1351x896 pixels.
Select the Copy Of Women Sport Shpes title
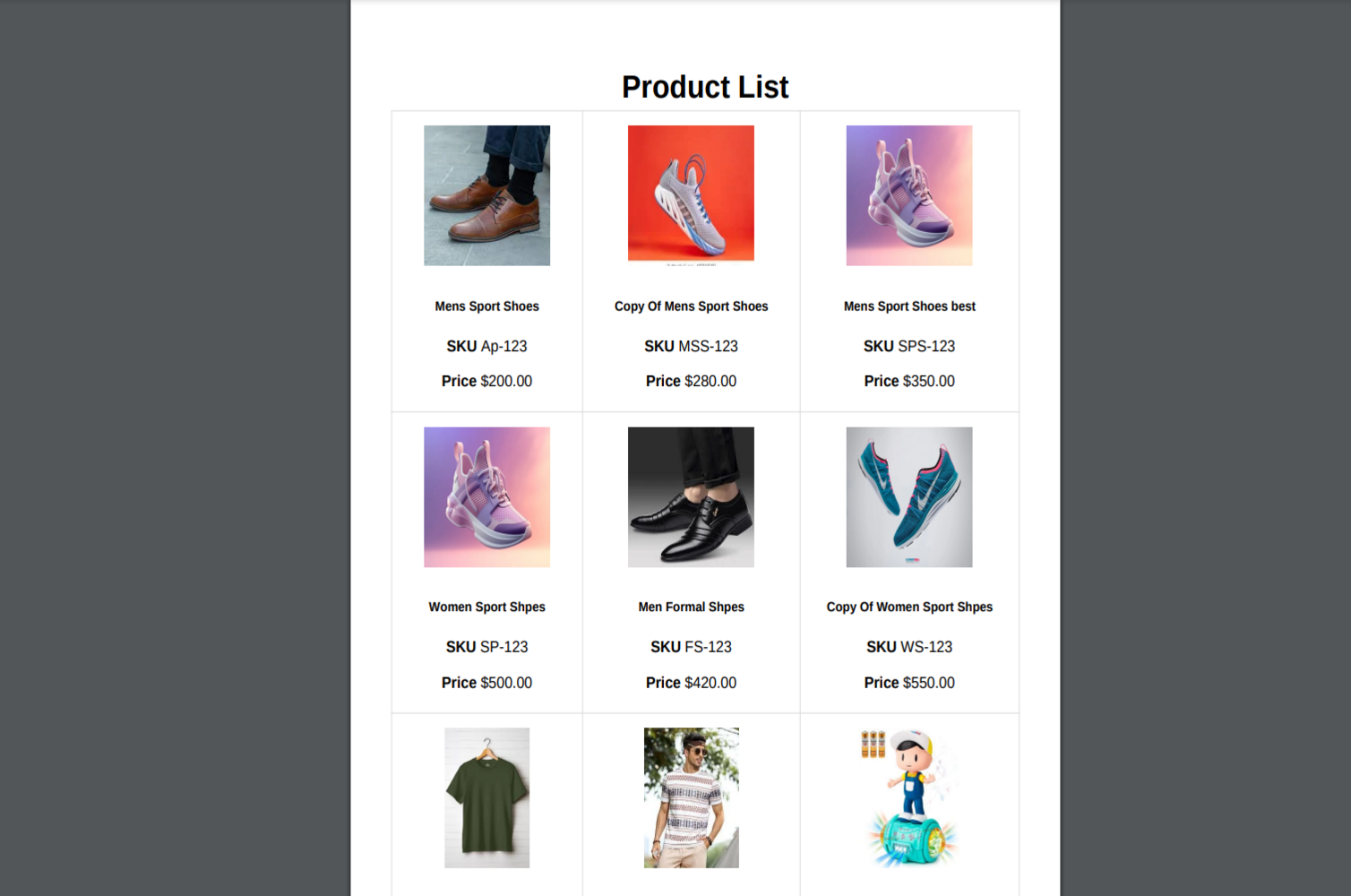909,607
